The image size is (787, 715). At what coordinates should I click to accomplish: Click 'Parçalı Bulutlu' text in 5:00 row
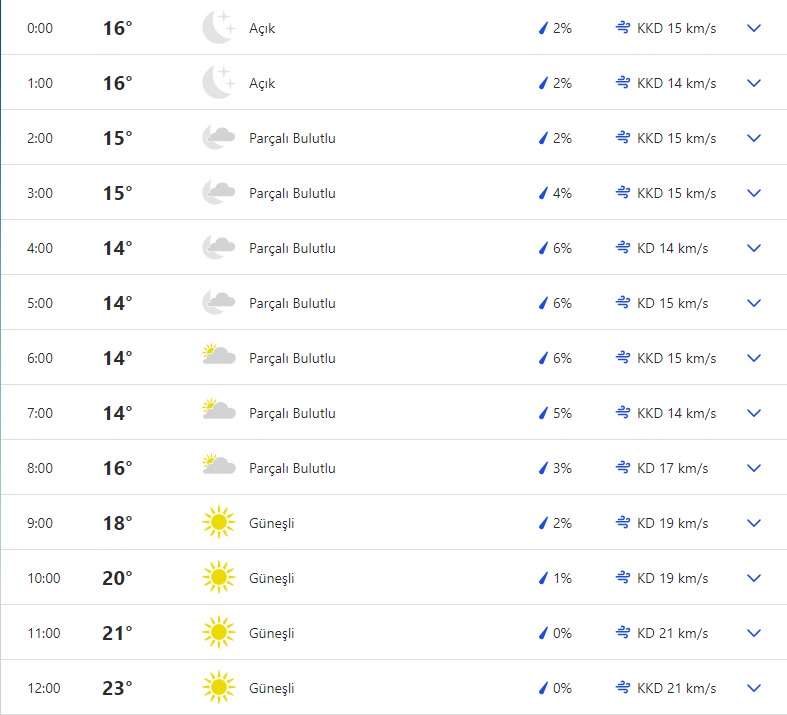[x=292, y=303]
